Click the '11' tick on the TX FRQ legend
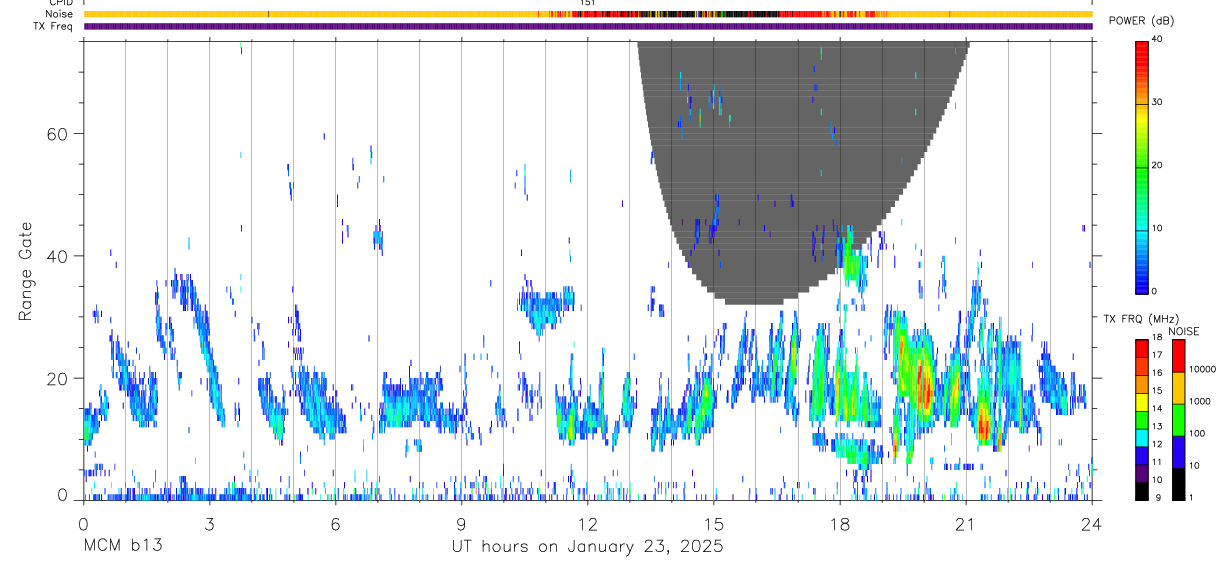1228x567 pixels. [1158, 461]
